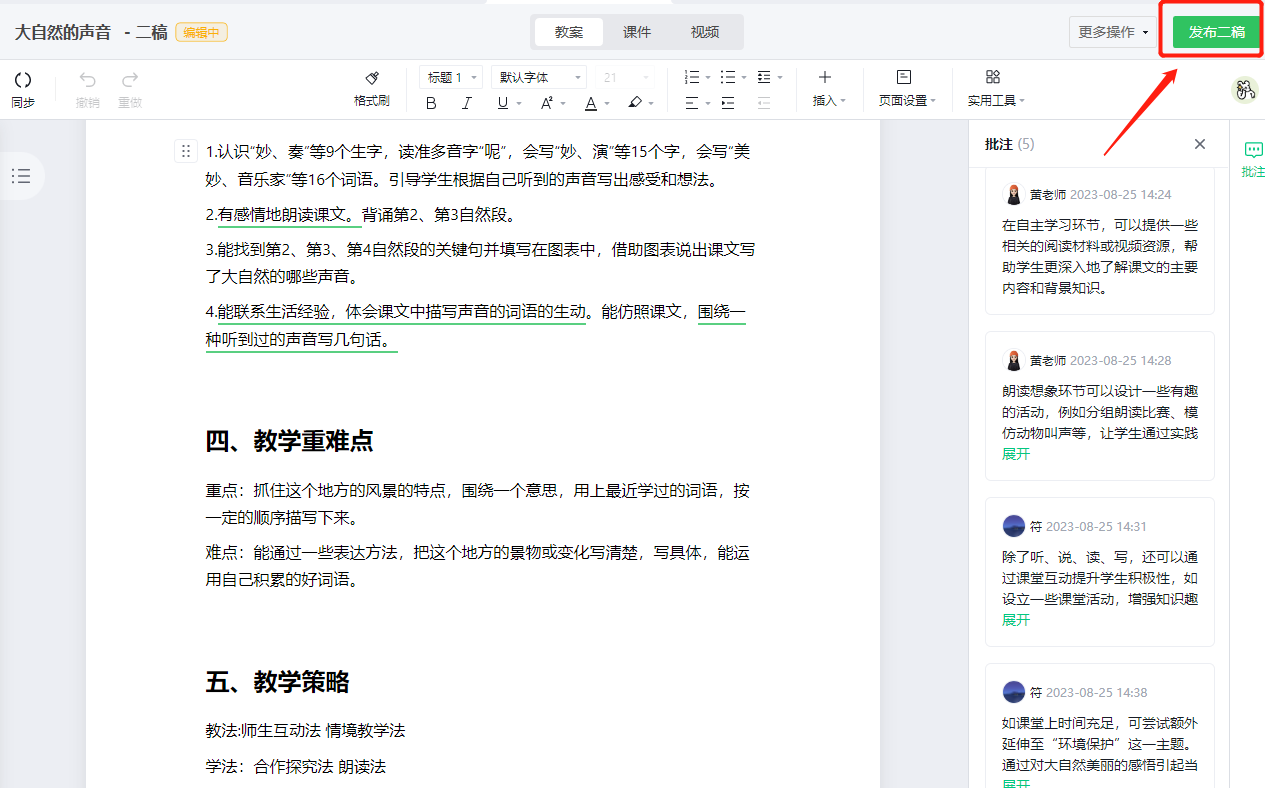The image size is (1265, 788).
Task: Apply a bulleted list
Action: tap(728, 77)
